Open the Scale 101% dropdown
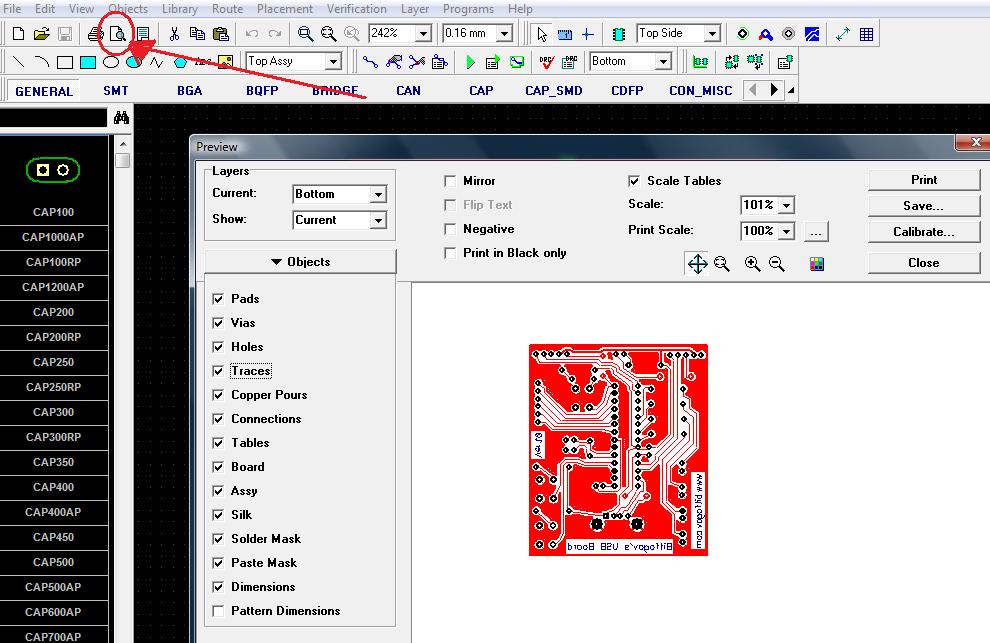Viewport: 990px width, 643px height. coord(787,205)
